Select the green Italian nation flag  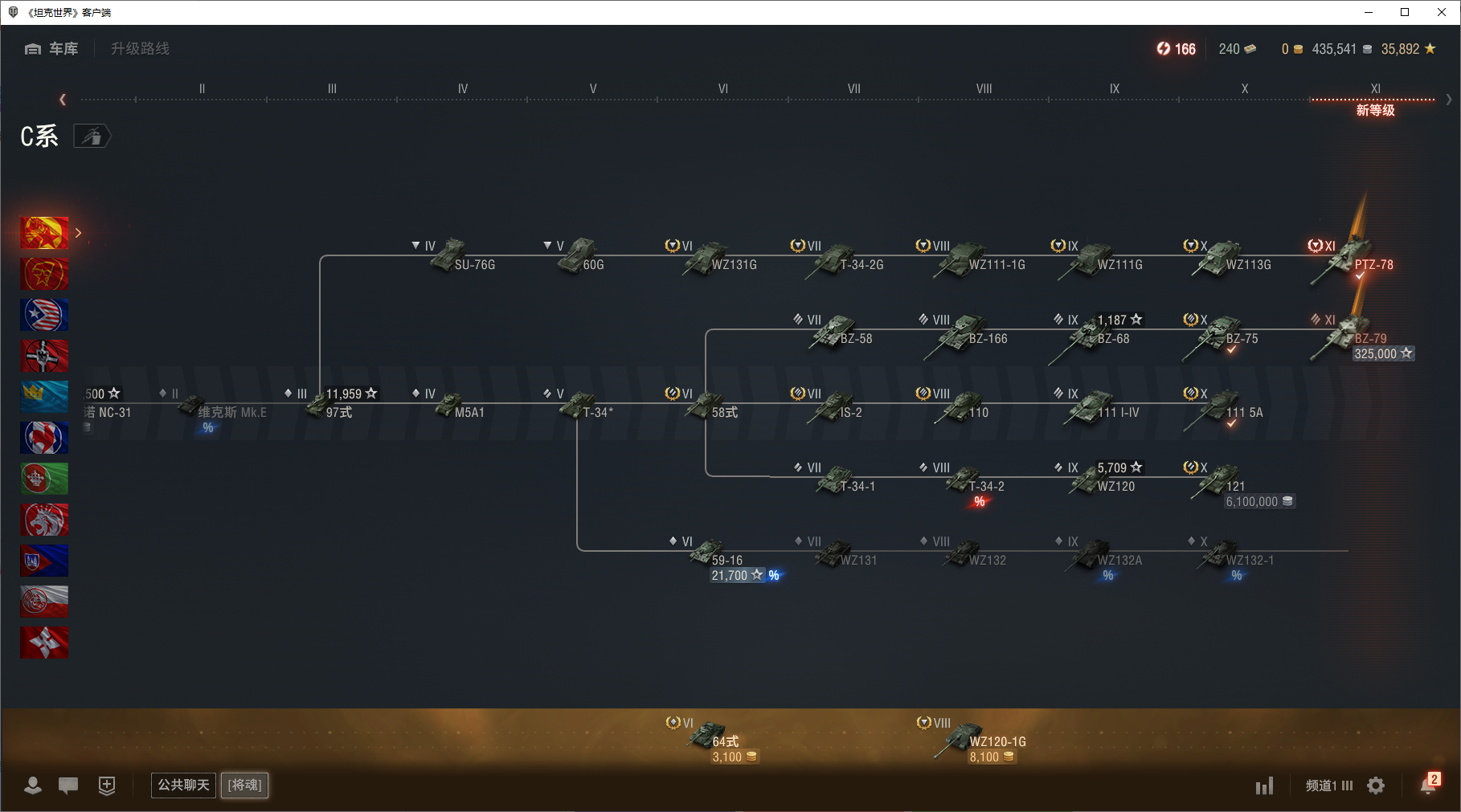click(44, 479)
